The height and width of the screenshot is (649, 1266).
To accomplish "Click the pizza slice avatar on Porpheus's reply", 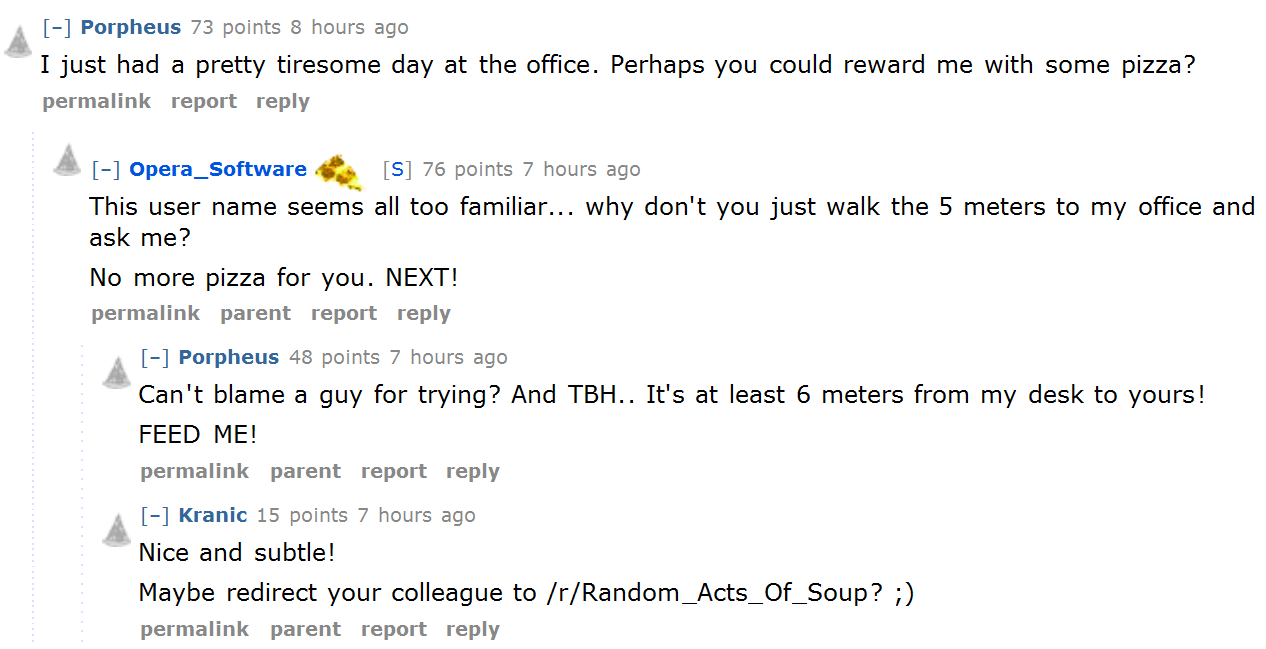I will (117, 372).
